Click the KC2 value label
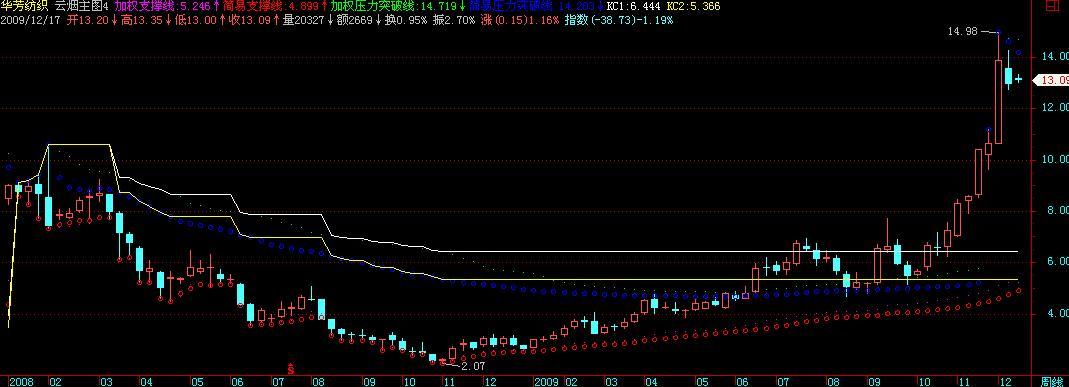This screenshot has width=1069, height=387. coord(694,6)
